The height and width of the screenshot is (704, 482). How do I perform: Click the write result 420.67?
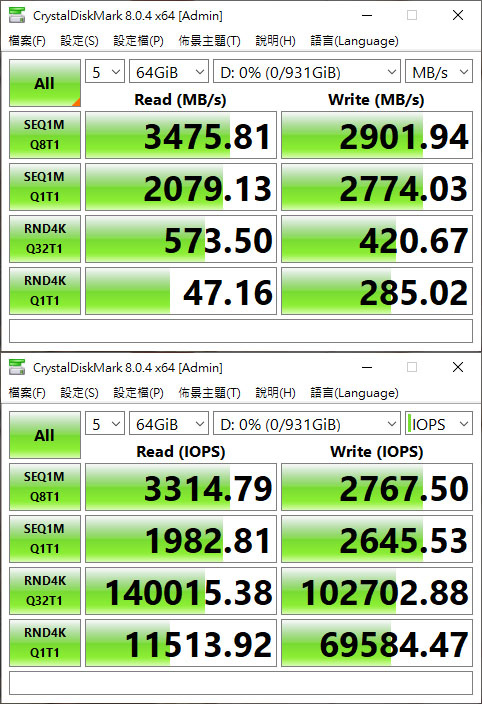click(377, 239)
